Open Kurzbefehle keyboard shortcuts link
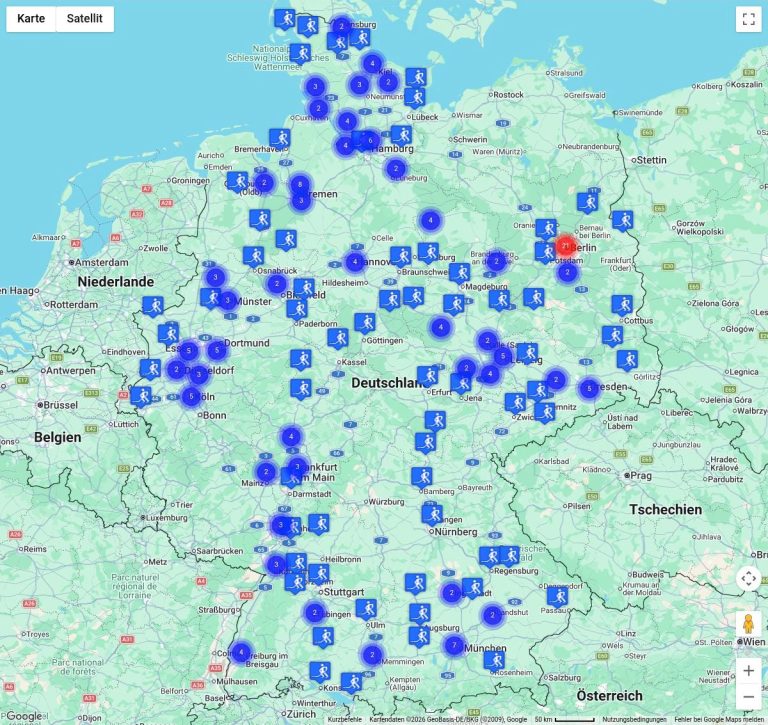768x725 pixels. pyautogui.click(x=345, y=720)
